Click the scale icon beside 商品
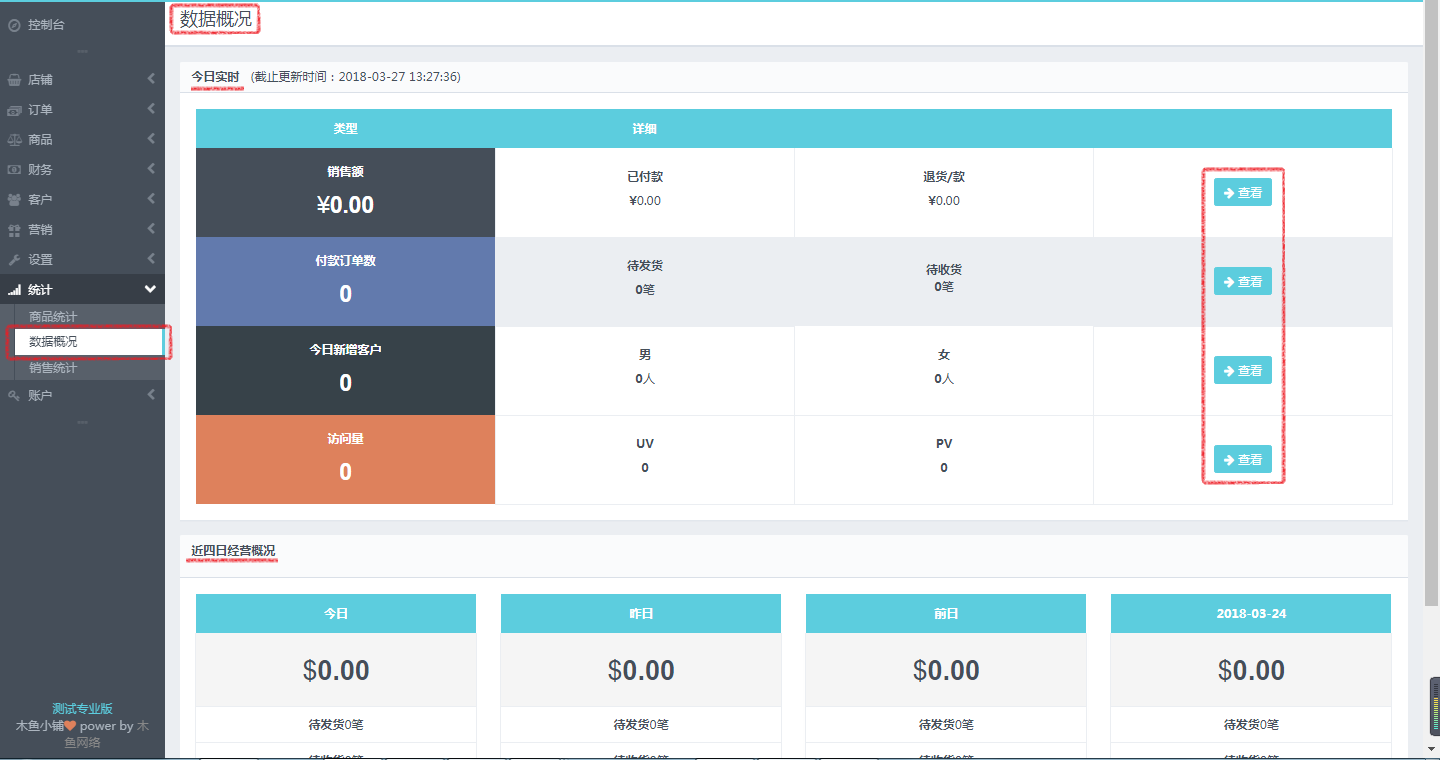Image resolution: width=1440 pixels, height=763 pixels. coord(14,140)
